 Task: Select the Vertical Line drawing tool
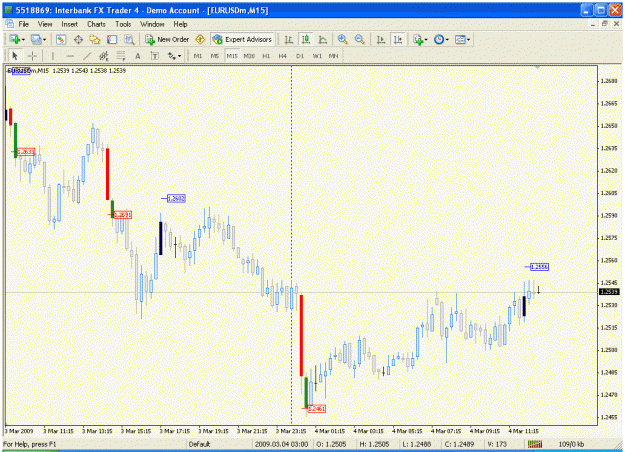53,56
